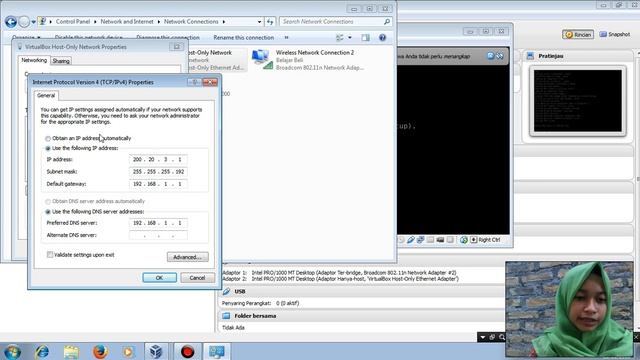
Task: Select Wireless Network Connection 2 adapter
Action: pos(308,60)
